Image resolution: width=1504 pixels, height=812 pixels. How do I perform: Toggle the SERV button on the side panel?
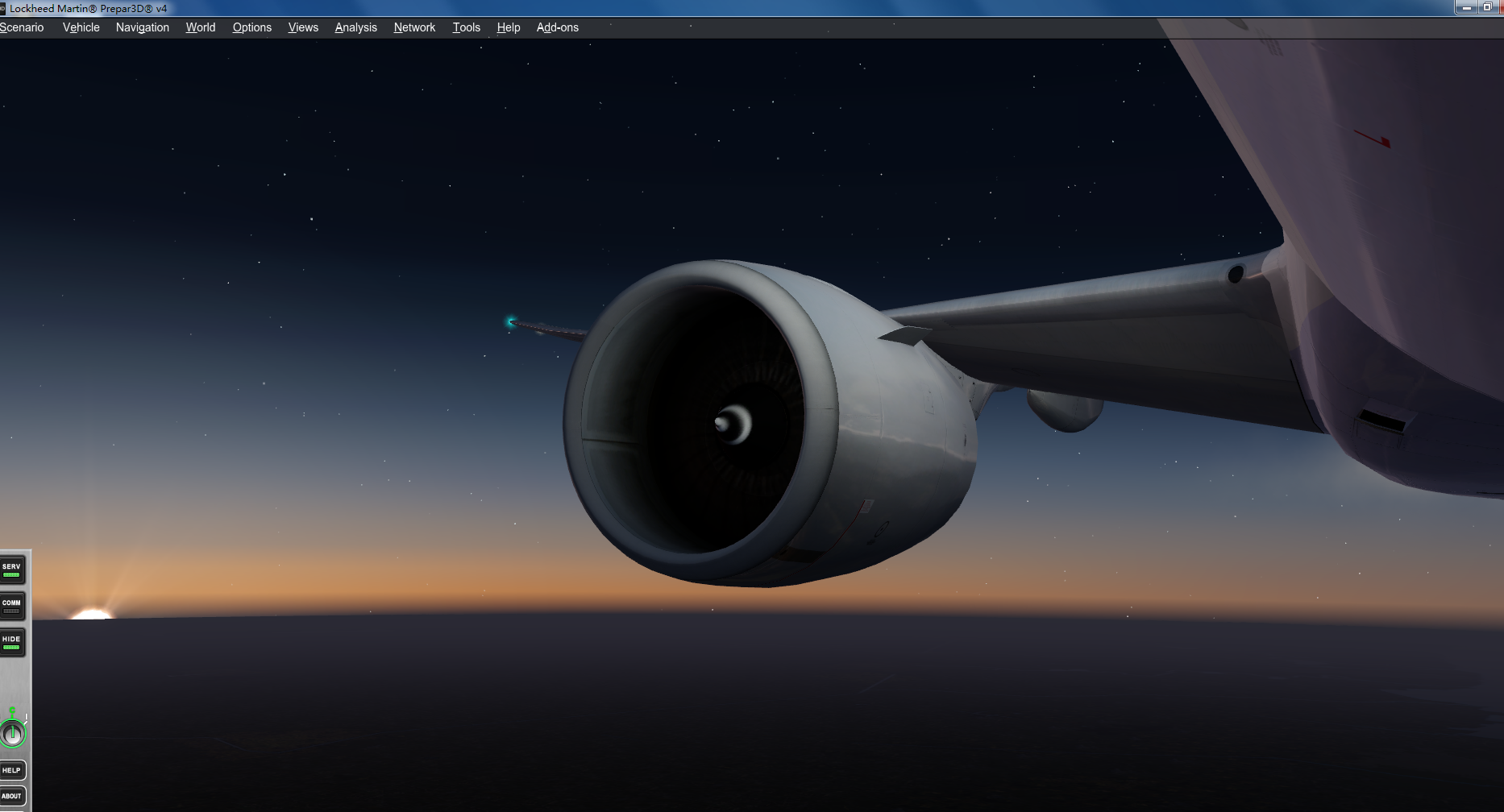click(x=12, y=570)
